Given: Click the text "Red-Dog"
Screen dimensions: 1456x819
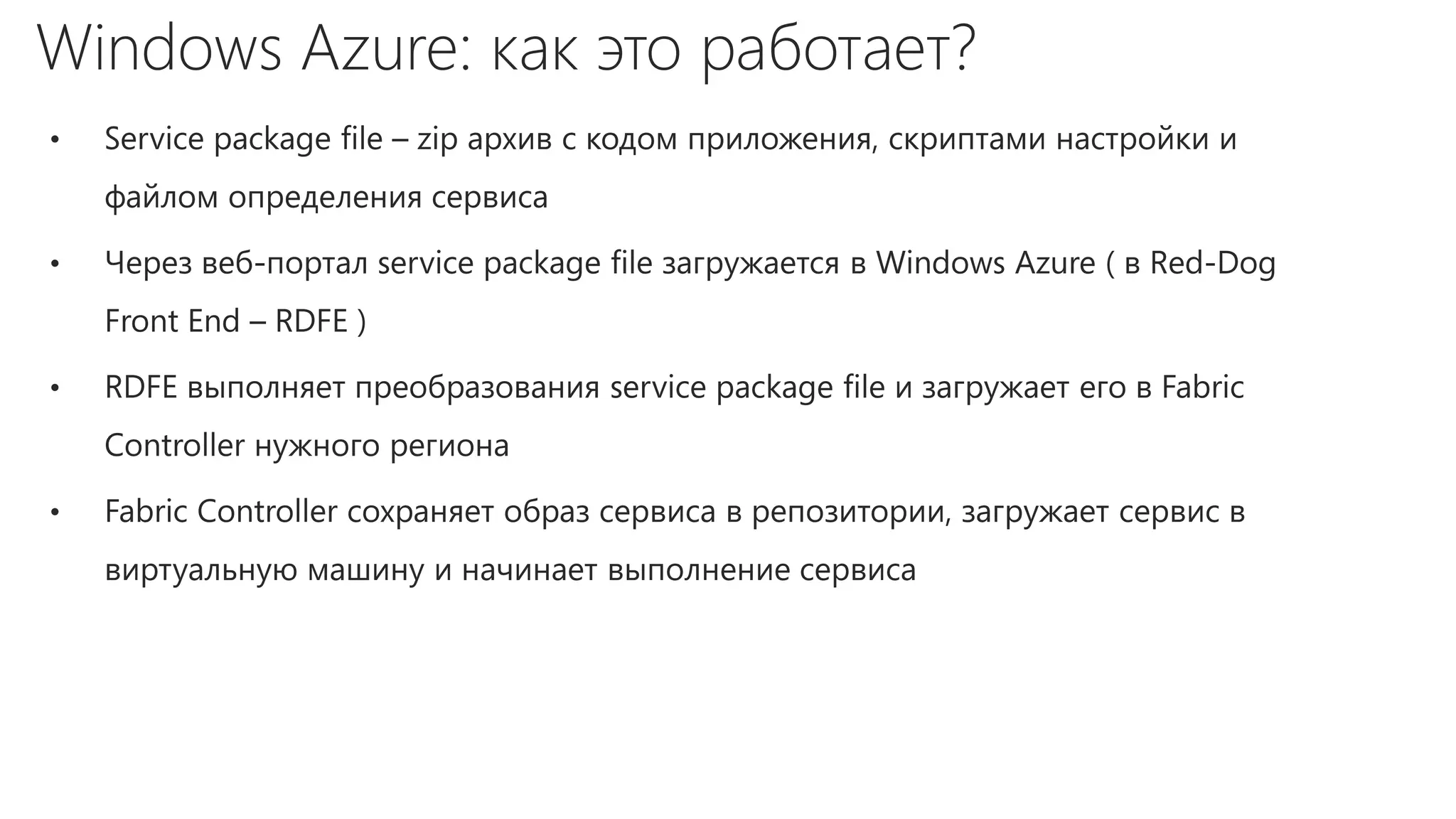Looking at the screenshot, I should click(x=1212, y=264).
